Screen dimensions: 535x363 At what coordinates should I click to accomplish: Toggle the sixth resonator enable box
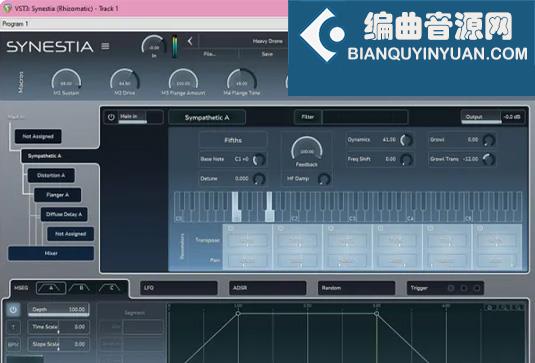pos(480,228)
